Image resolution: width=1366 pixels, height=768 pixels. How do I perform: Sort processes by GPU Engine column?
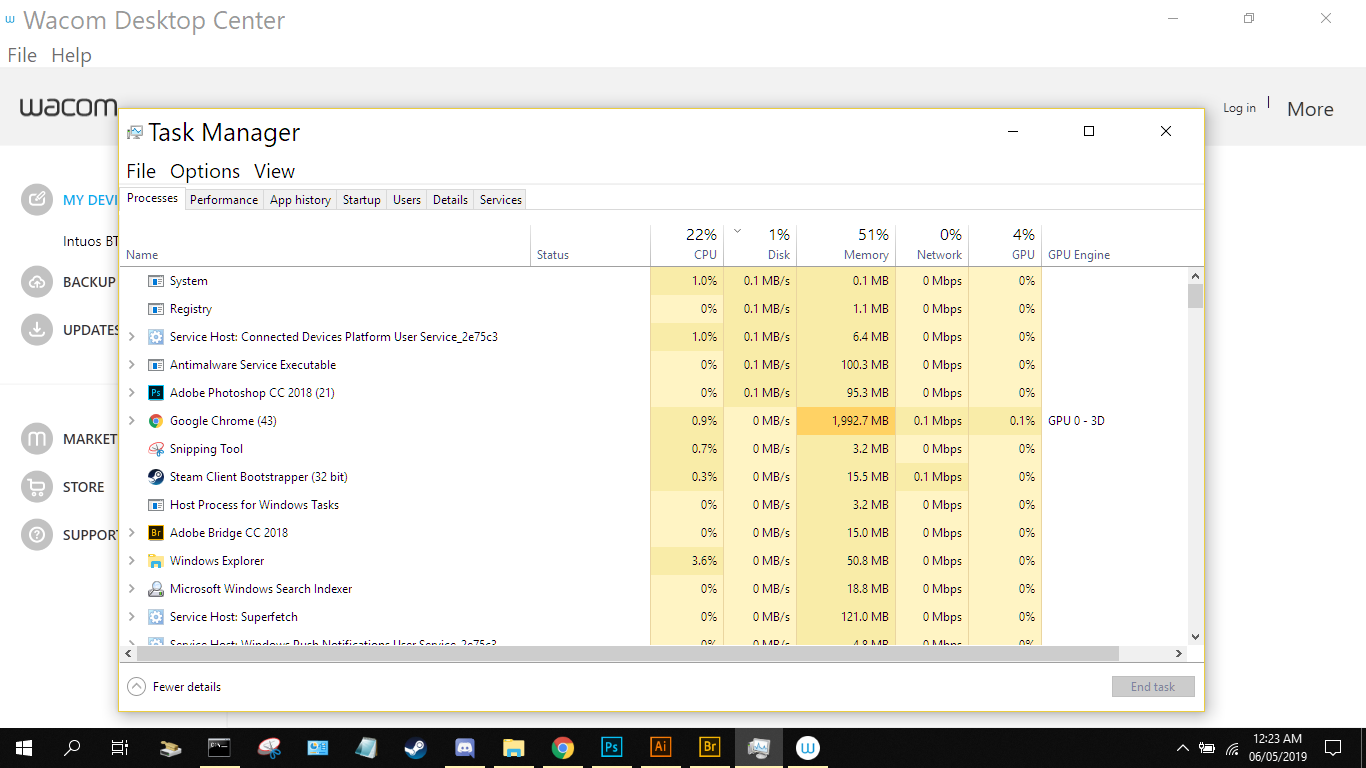(x=1112, y=245)
